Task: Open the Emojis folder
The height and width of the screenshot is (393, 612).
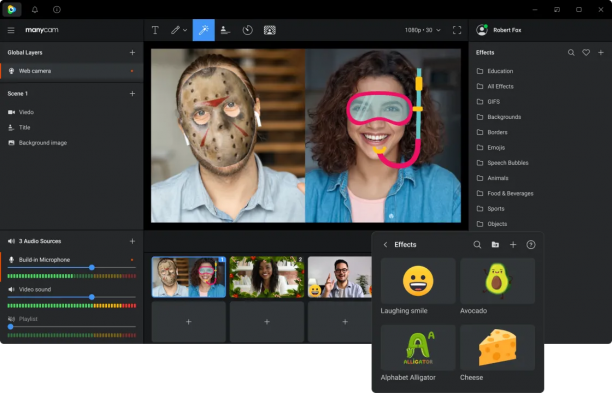Action: [491, 148]
